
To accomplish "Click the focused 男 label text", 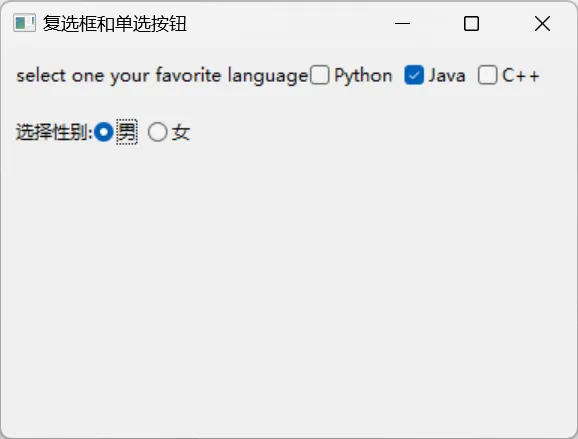I will click(127, 132).
